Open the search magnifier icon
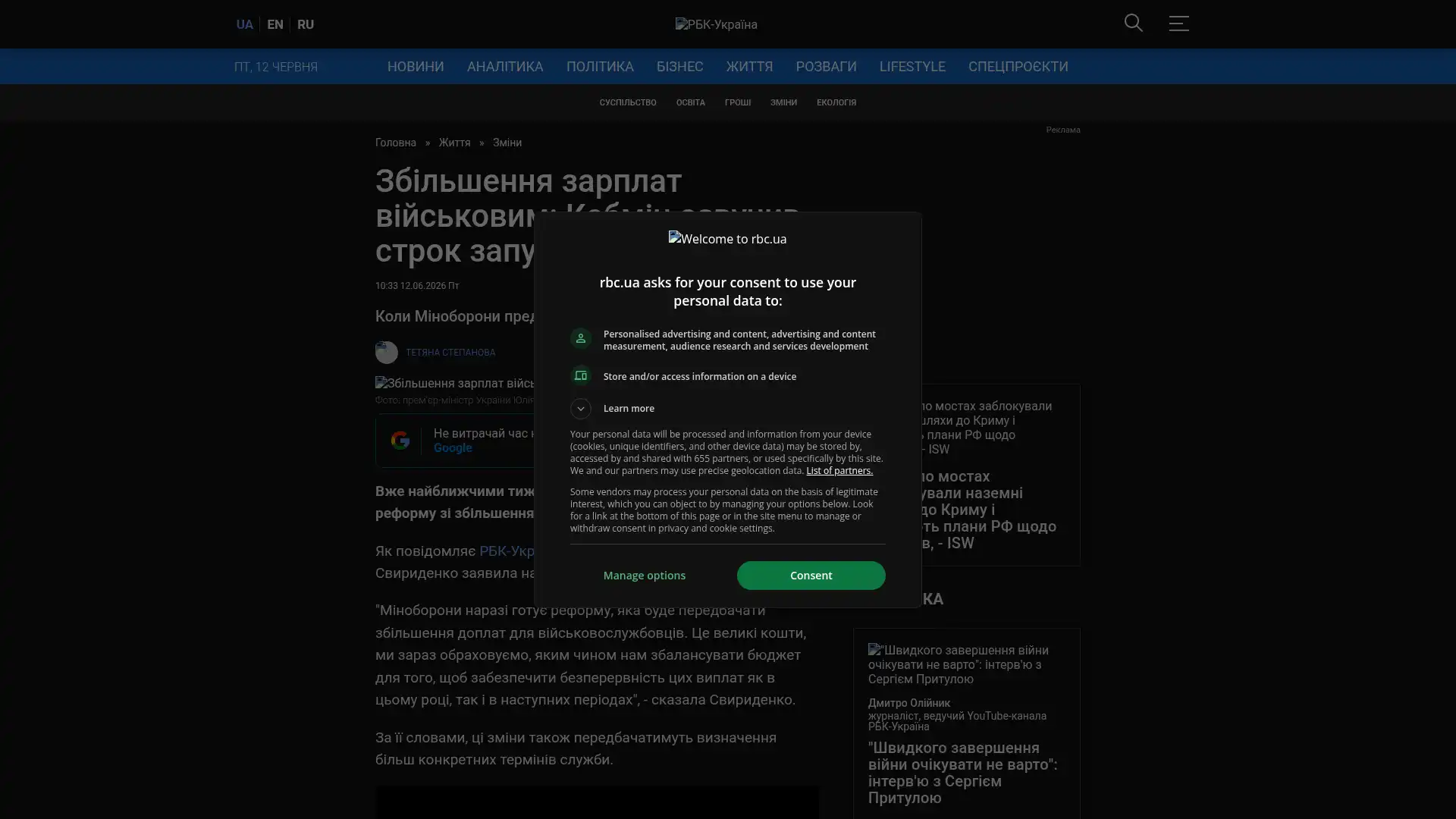The width and height of the screenshot is (1456, 819). click(1133, 23)
